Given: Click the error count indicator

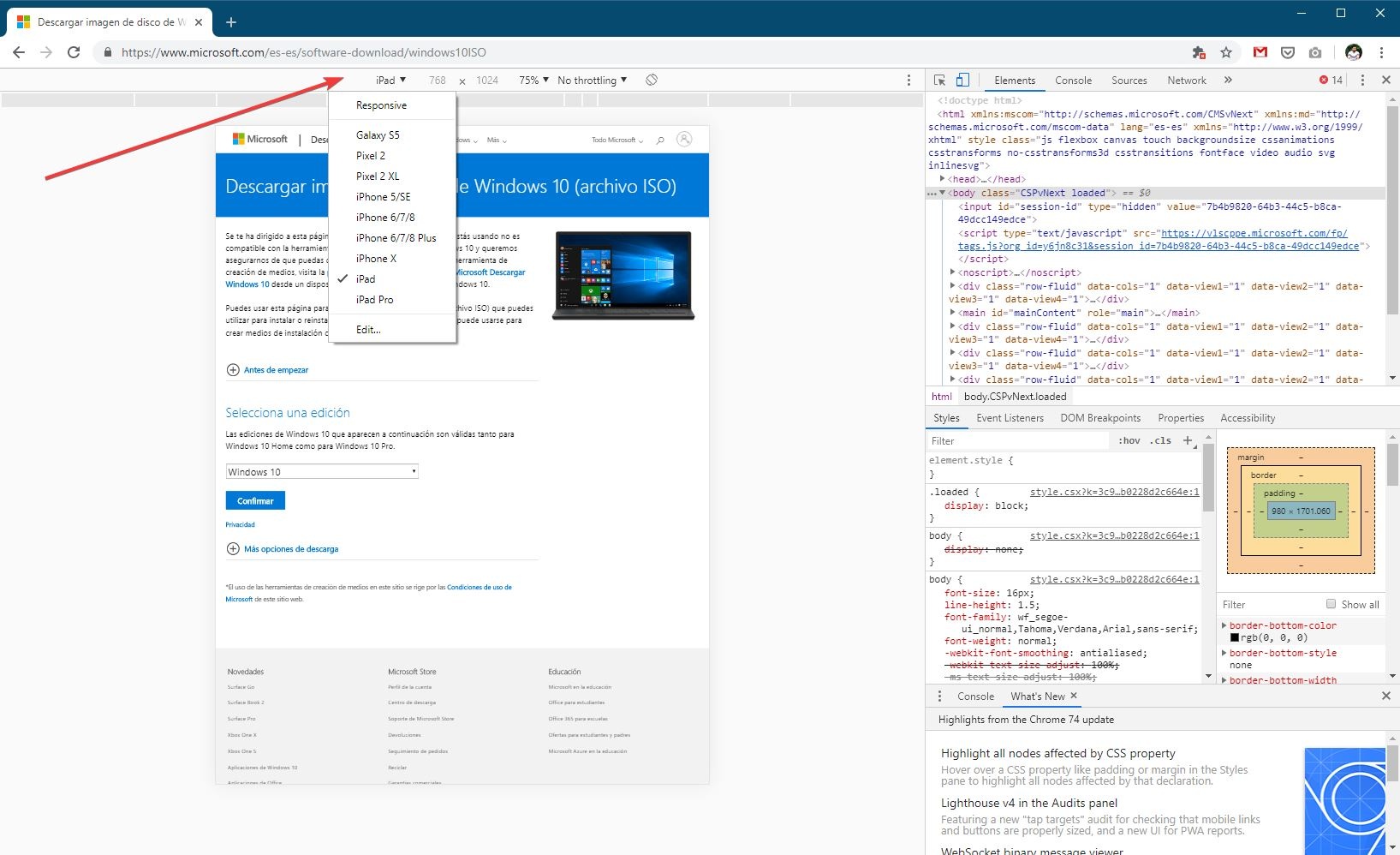Looking at the screenshot, I should click(x=1331, y=80).
